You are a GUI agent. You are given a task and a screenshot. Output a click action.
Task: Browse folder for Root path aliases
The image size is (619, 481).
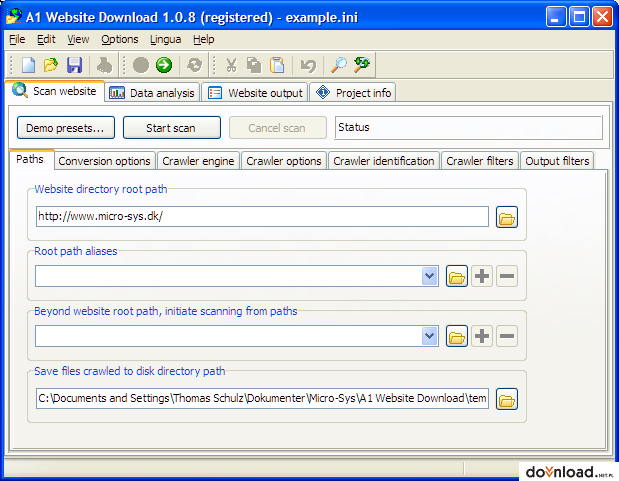tap(457, 276)
